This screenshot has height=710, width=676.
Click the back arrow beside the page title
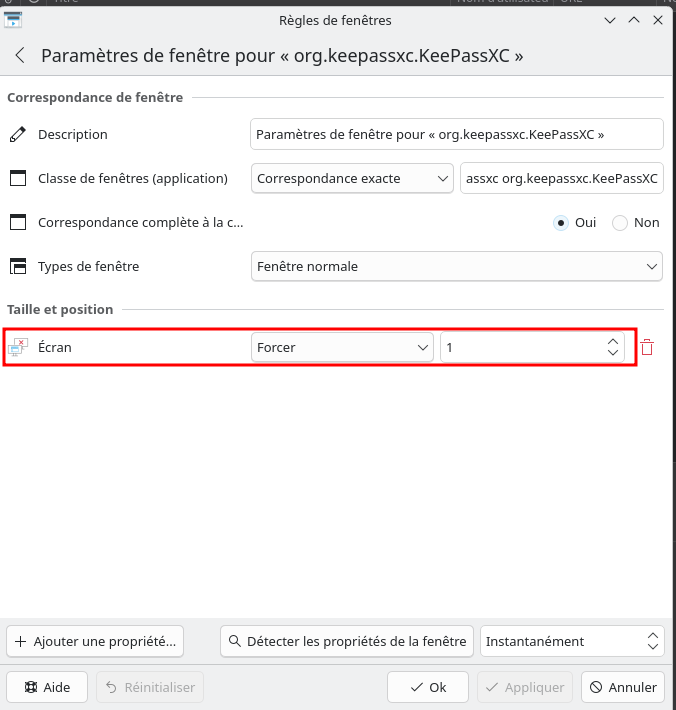19,56
